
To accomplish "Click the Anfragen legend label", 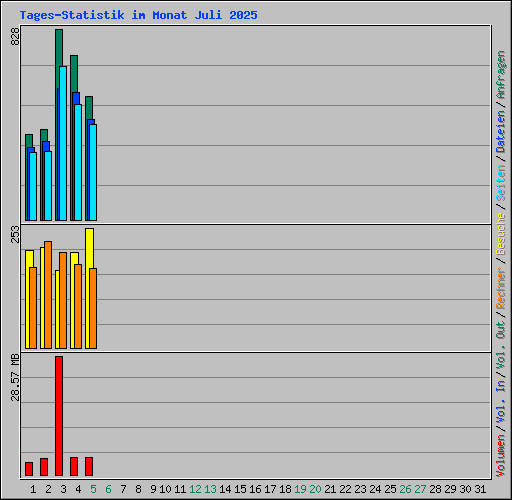I will click(x=501, y=75).
